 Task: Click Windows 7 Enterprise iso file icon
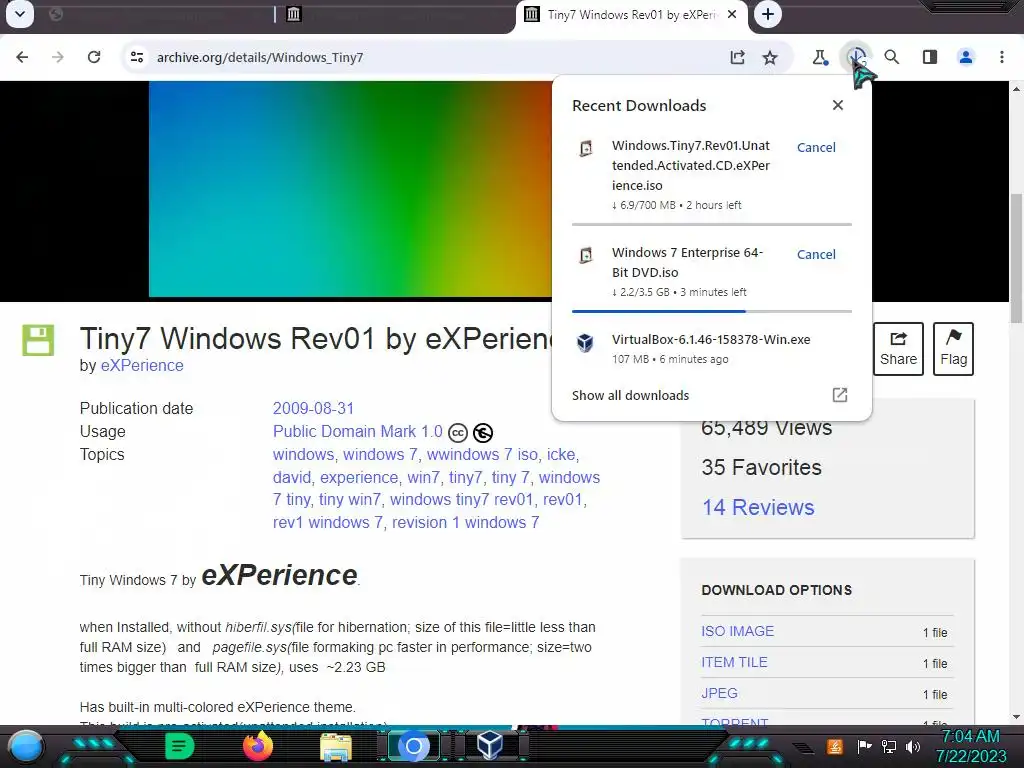586,255
